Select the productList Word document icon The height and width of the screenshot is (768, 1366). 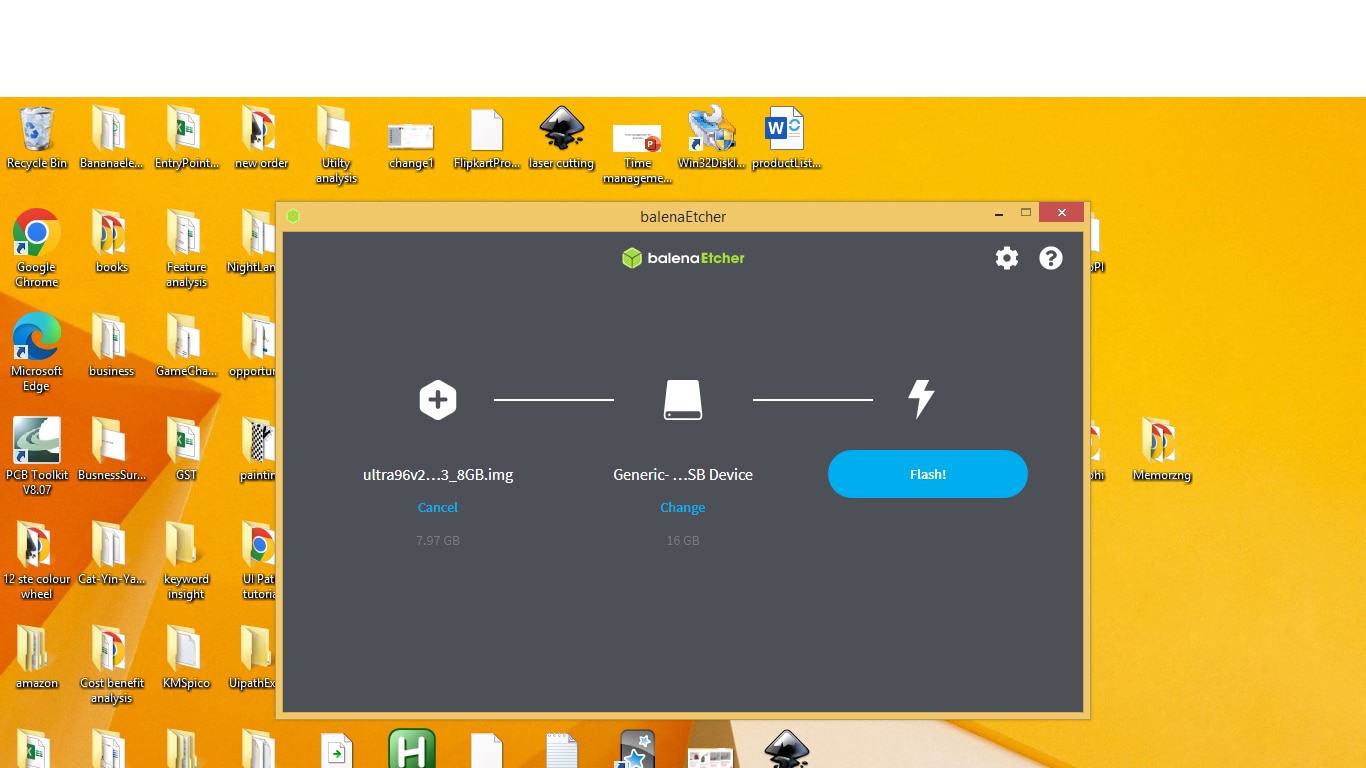(786, 138)
